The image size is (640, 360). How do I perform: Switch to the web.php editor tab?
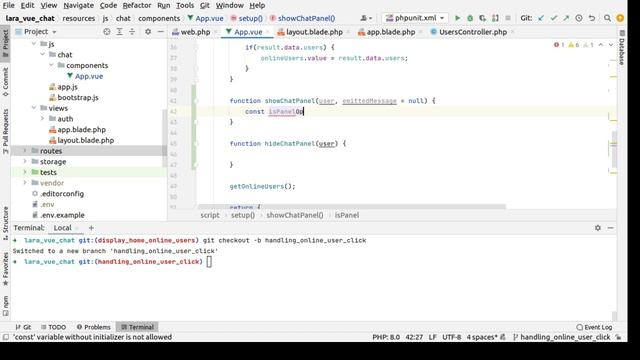195,32
